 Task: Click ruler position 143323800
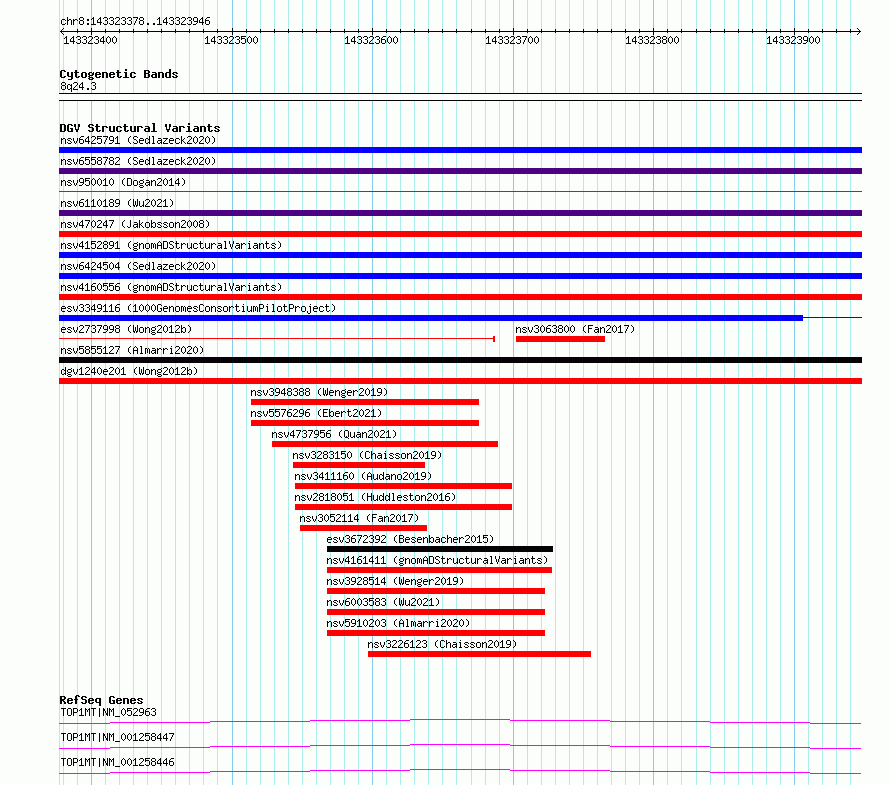652,40
